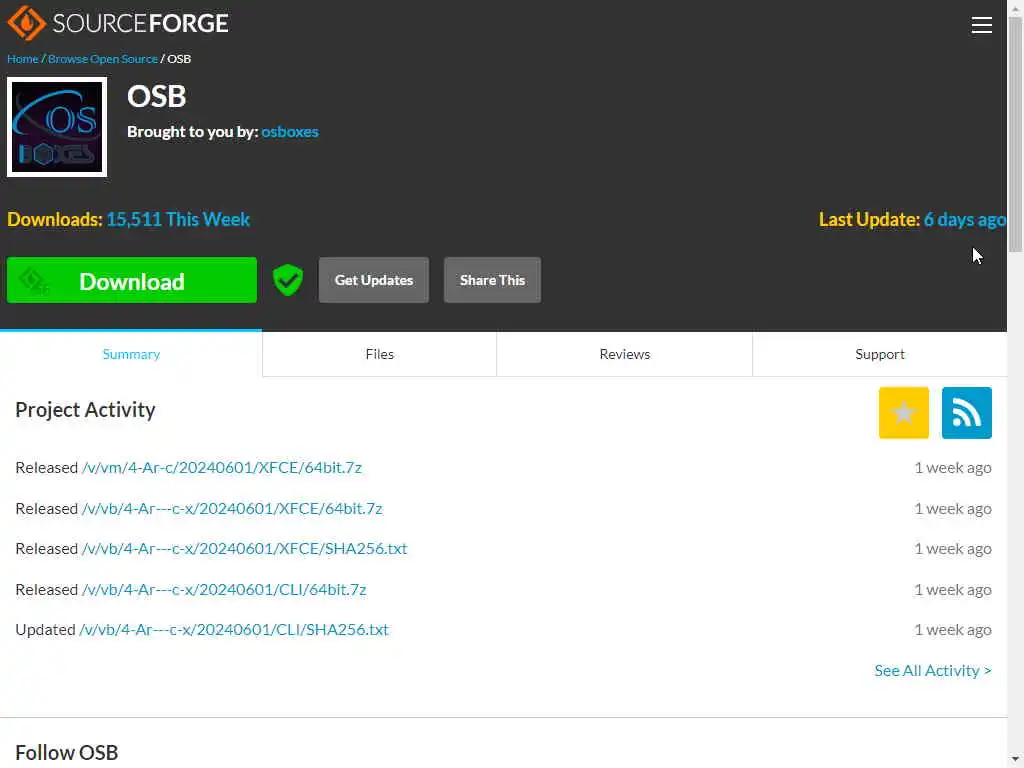Click See All Activity link
The width and height of the screenshot is (1024, 768).
click(933, 671)
